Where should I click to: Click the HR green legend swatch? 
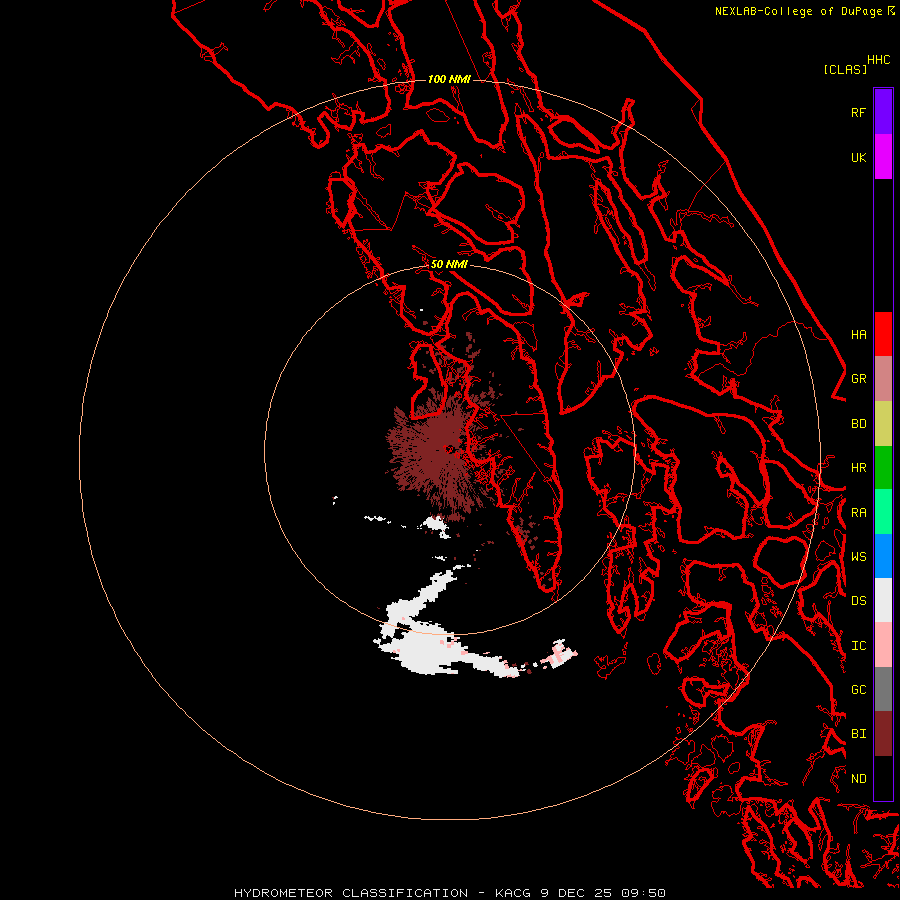pyautogui.click(x=883, y=468)
